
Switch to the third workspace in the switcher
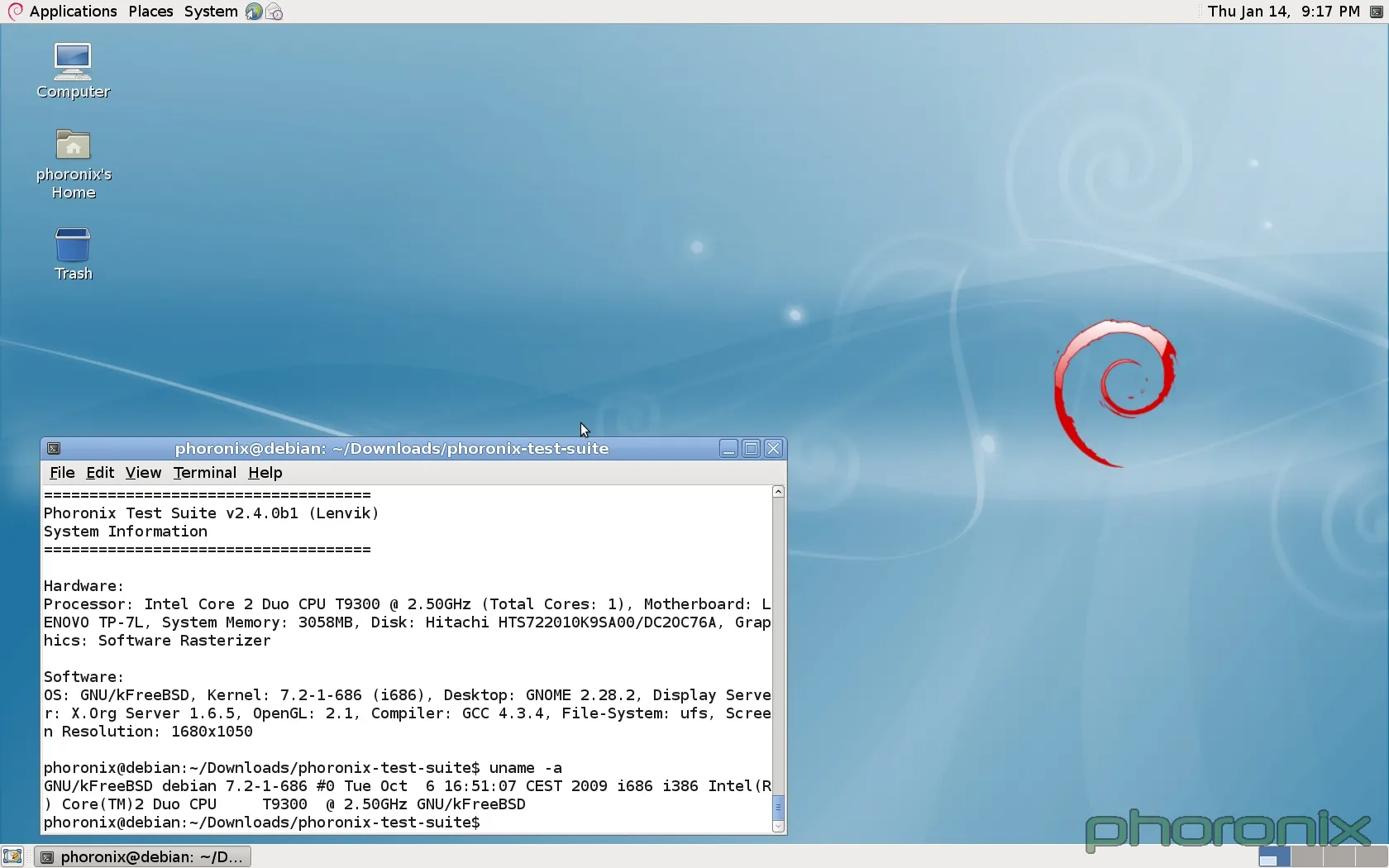(x=1339, y=856)
